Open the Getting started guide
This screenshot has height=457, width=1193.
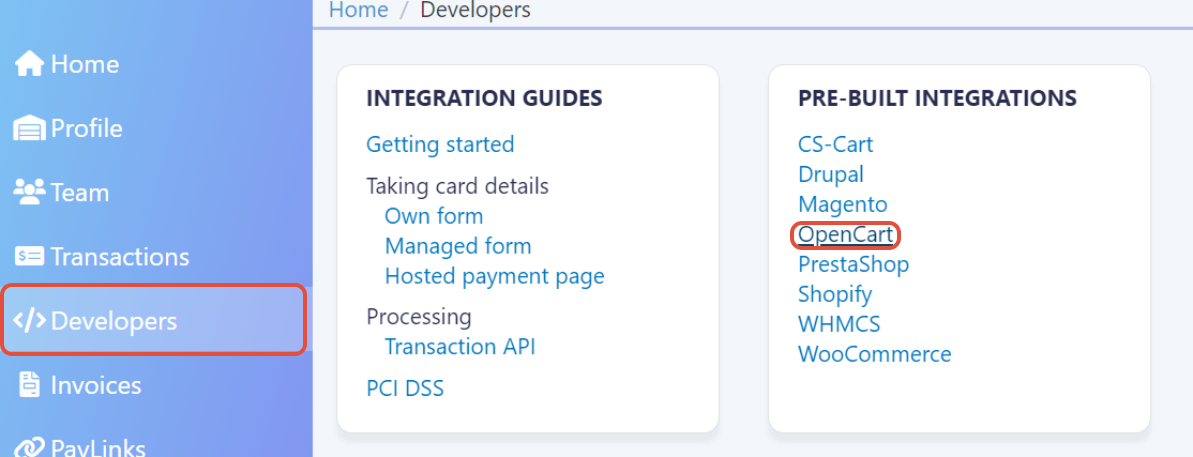[440, 144]
